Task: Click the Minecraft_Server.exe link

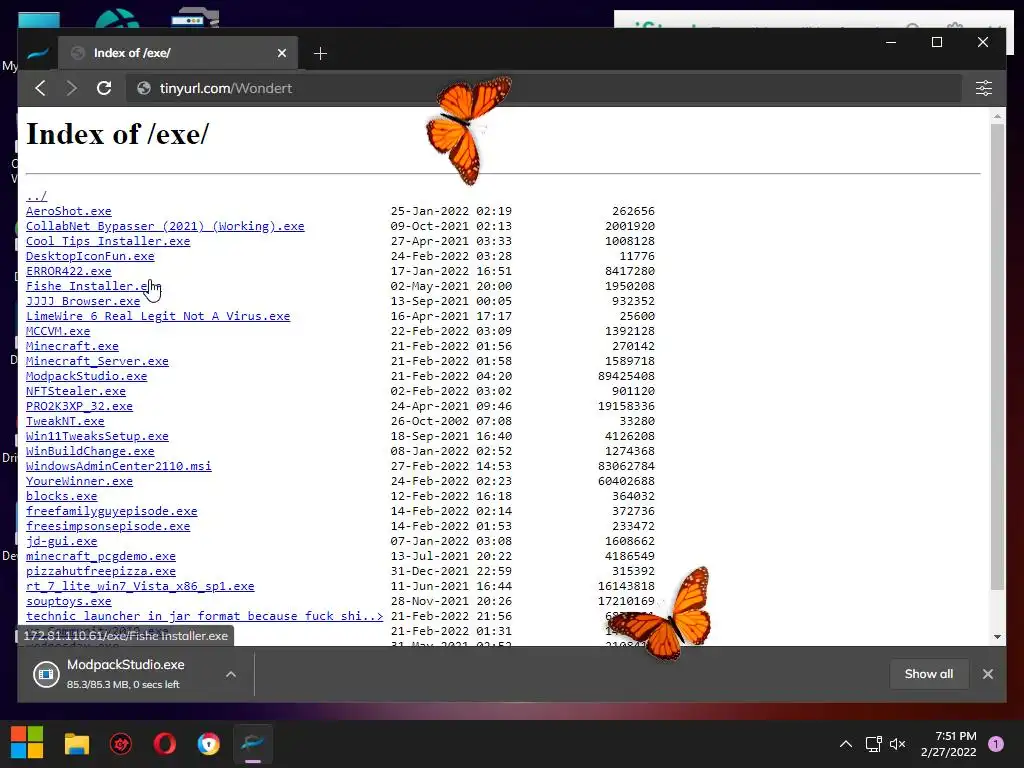Action: 97,361
